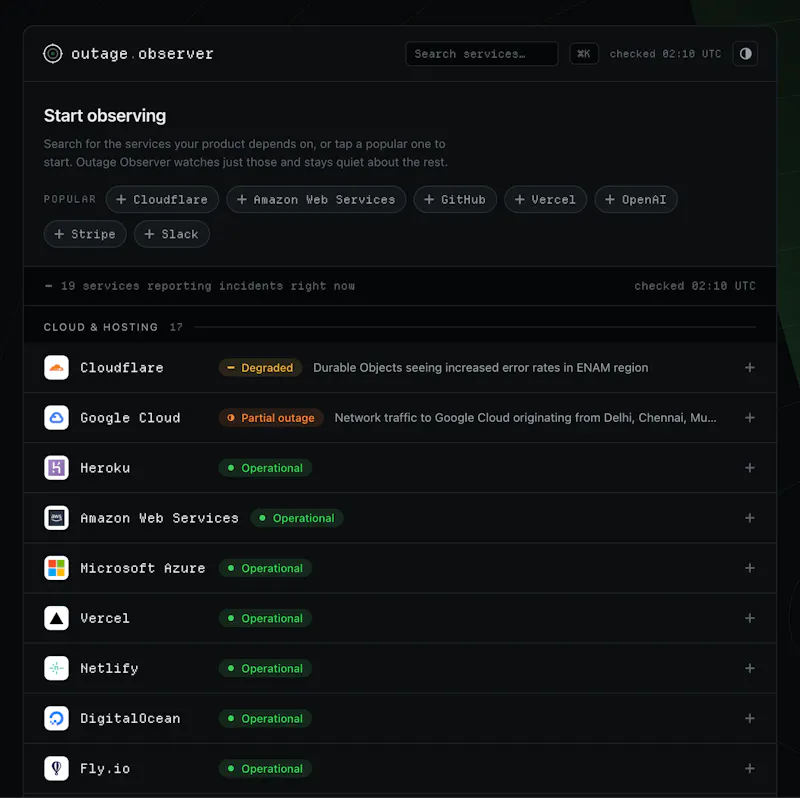Click the Partial outage badge for Google Cloud
The image size is (800, 798).
pyautogui.click(x=271, y=417)
